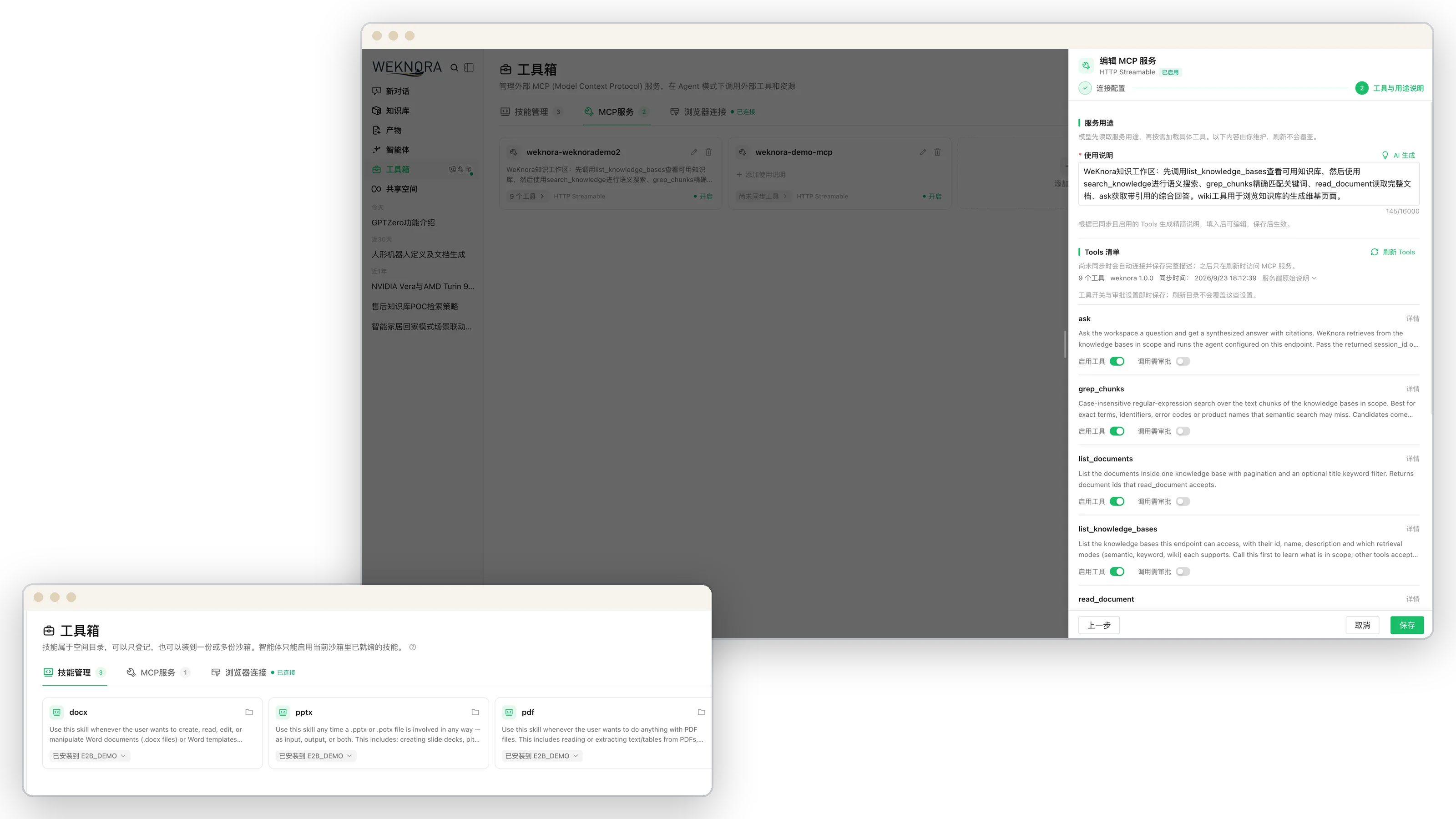
Task: Click 刷新 Tools to refresh the list
Action: [1393, 252]
